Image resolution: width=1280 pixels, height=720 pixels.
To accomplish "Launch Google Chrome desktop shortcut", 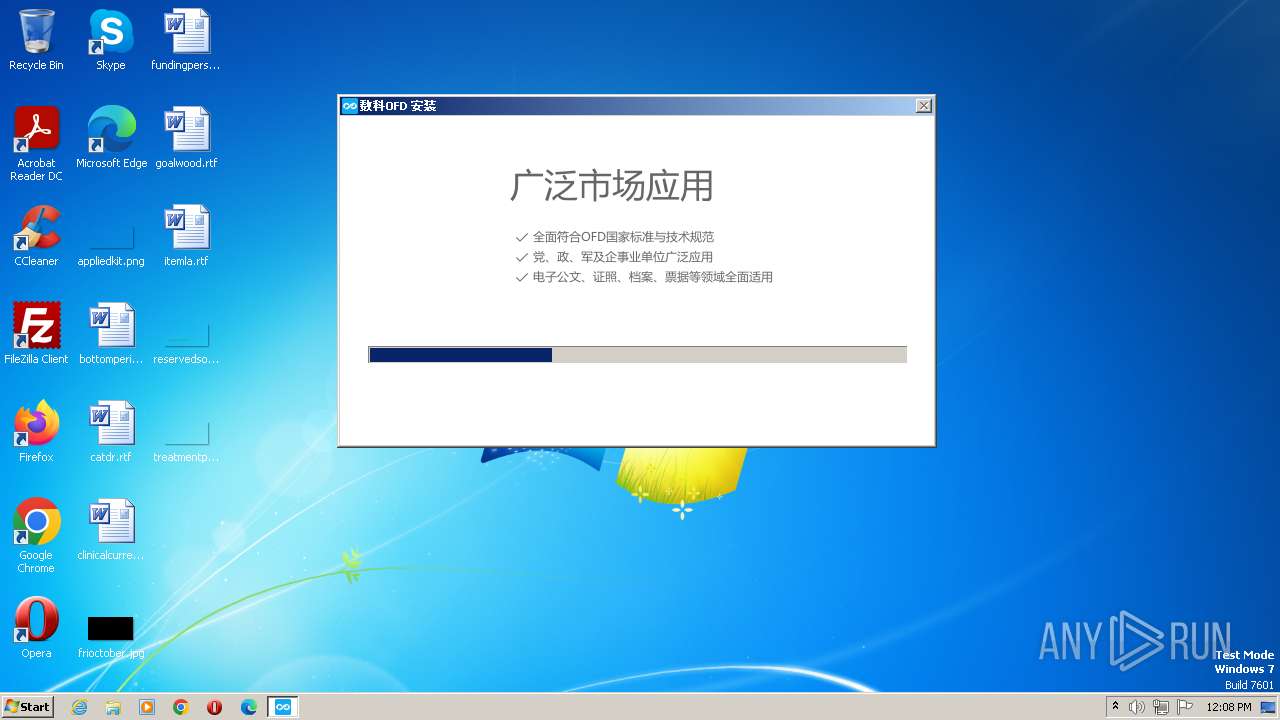I will point(36,536).
